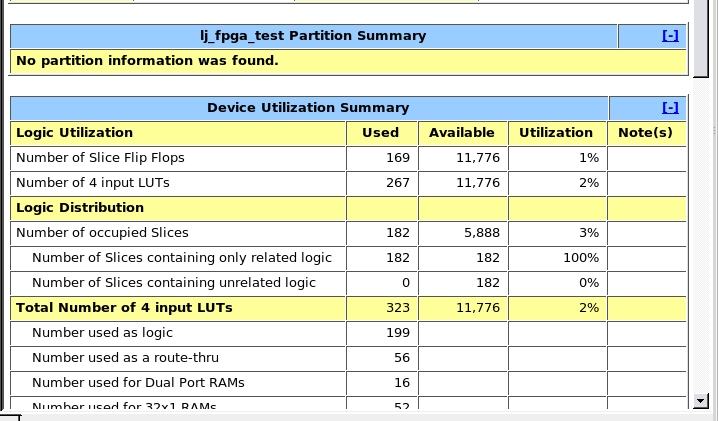Select the 'No partition information was found' message
Image resolution: width=718 pixels, height=421 pixels.
pos(147,61)
